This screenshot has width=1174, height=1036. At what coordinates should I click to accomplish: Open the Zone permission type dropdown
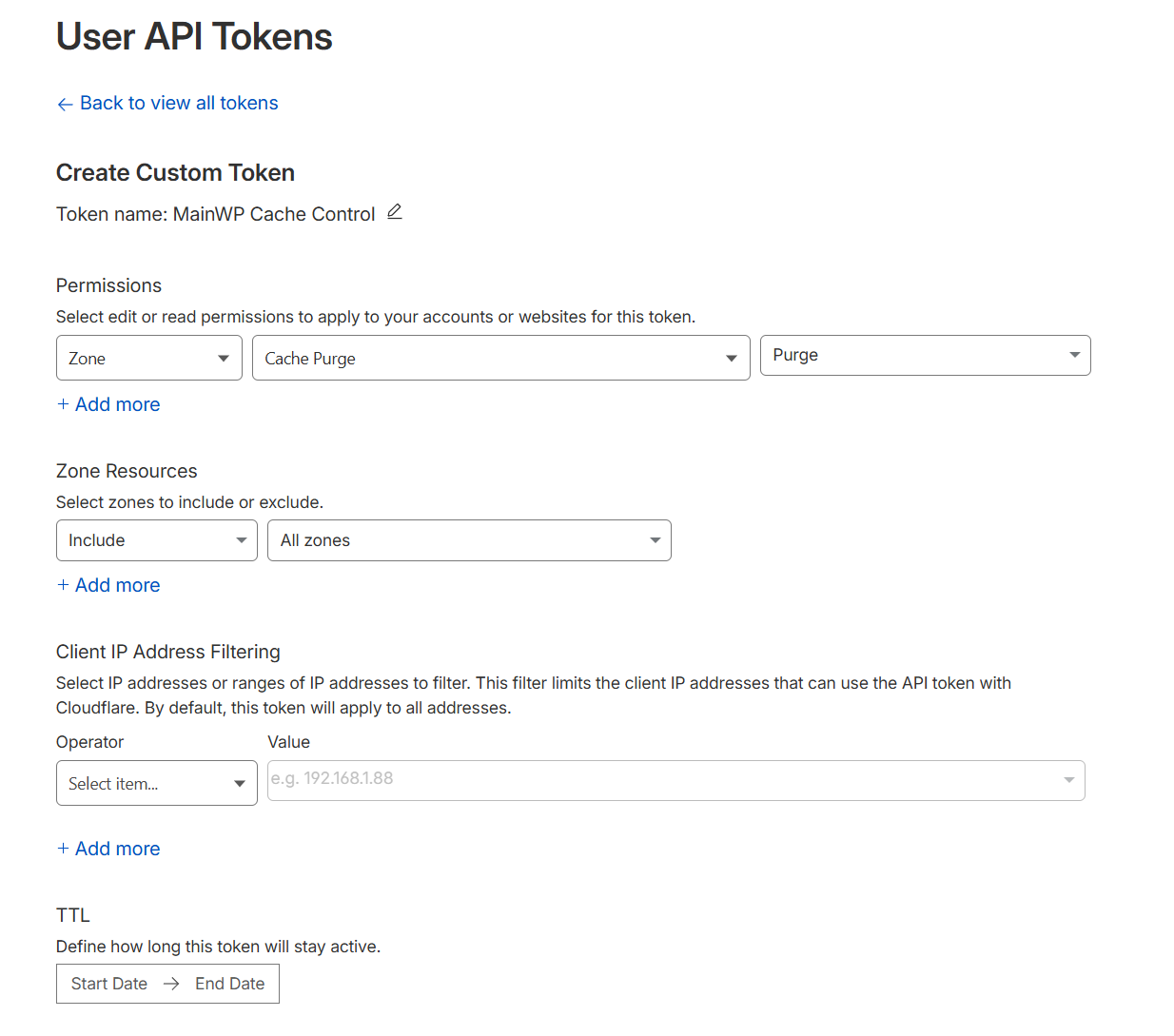point(148,359)
